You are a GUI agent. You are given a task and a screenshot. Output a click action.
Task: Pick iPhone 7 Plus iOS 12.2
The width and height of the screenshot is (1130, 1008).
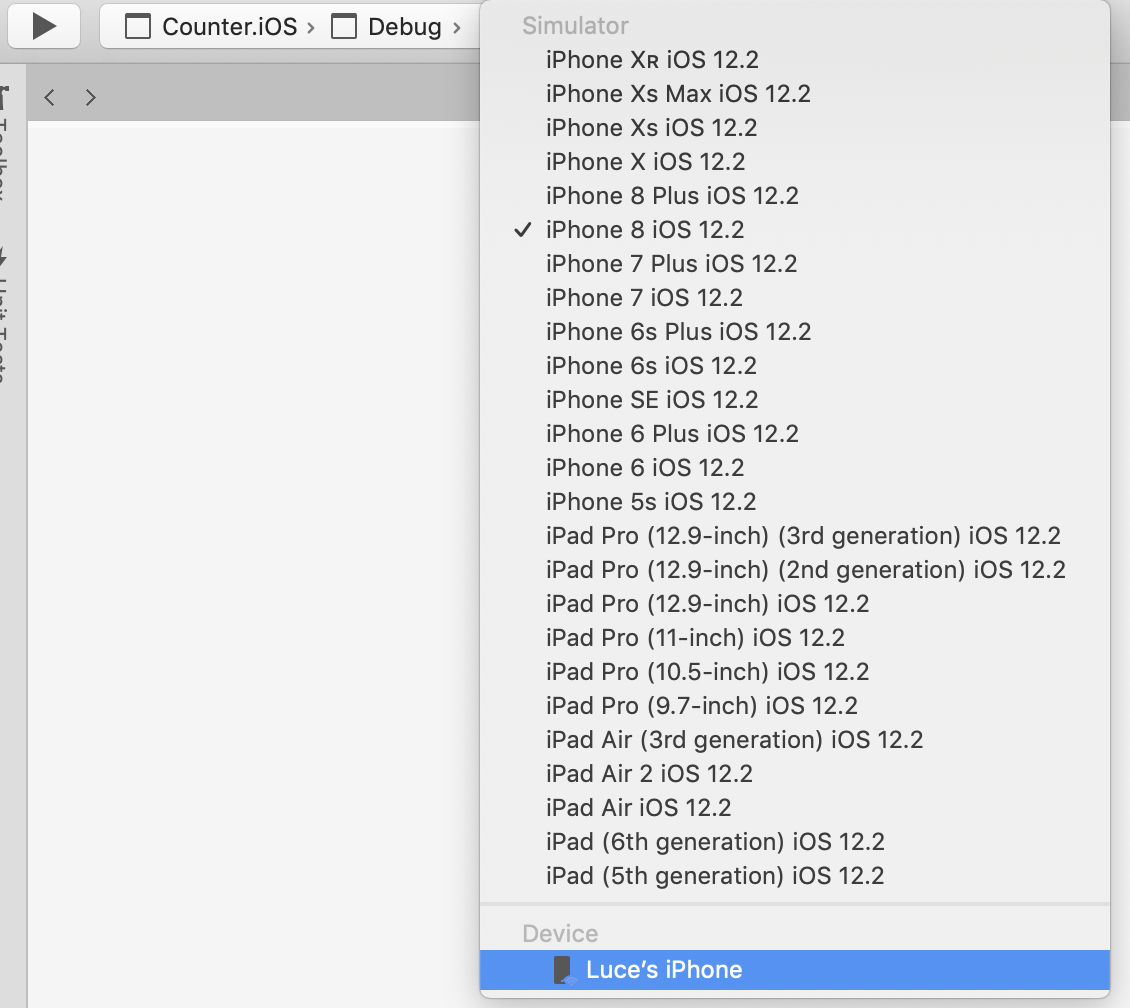tap(795, 264)
